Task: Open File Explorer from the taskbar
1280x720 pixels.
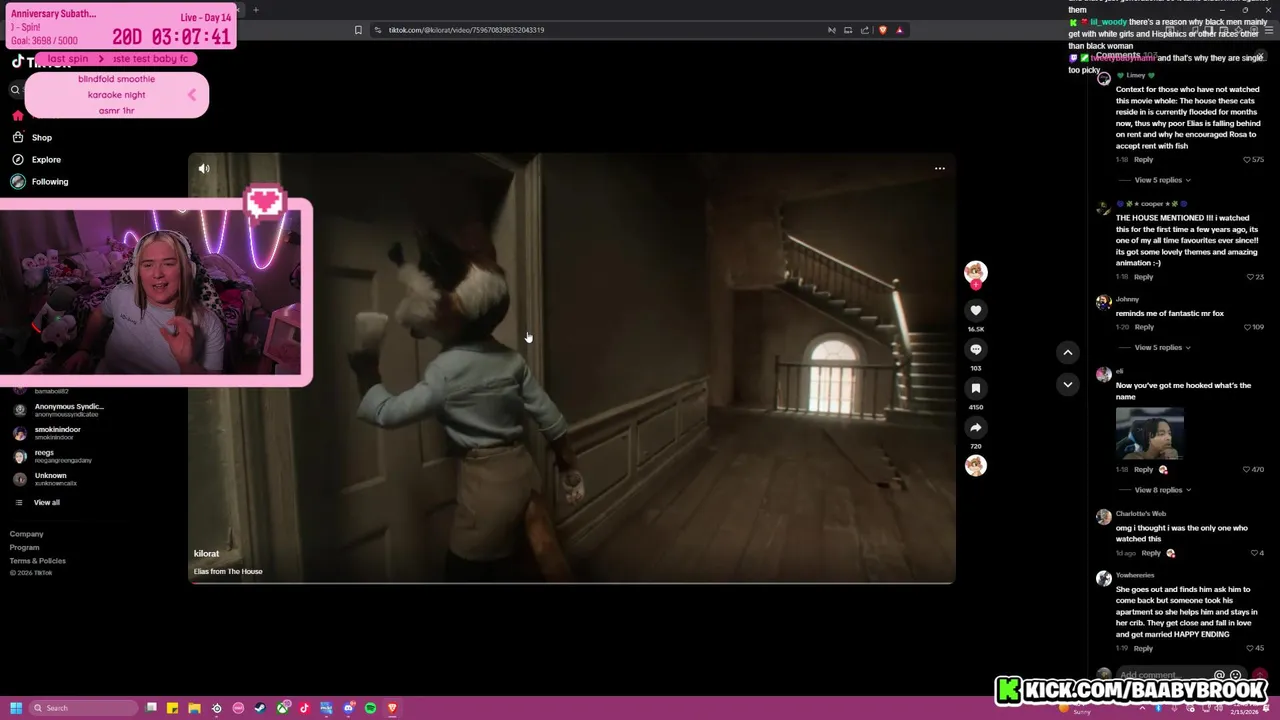Action: click(194, 708)
